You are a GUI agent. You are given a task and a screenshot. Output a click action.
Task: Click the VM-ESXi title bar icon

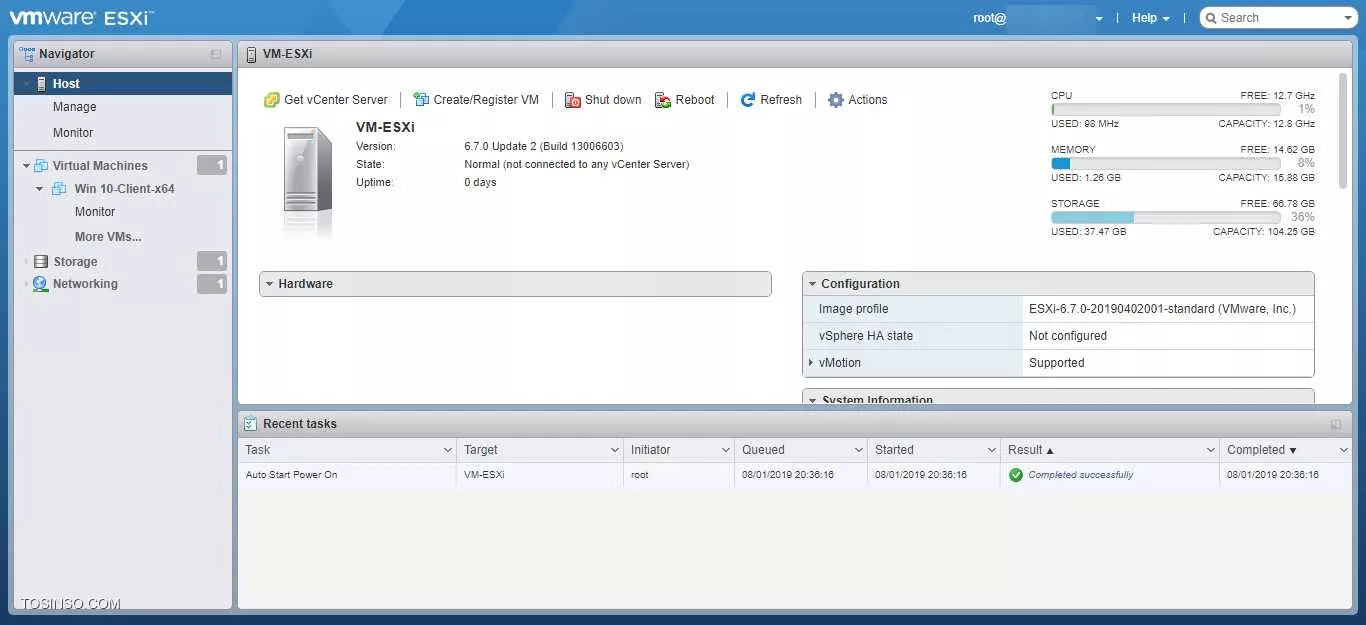tap(252, 55)
